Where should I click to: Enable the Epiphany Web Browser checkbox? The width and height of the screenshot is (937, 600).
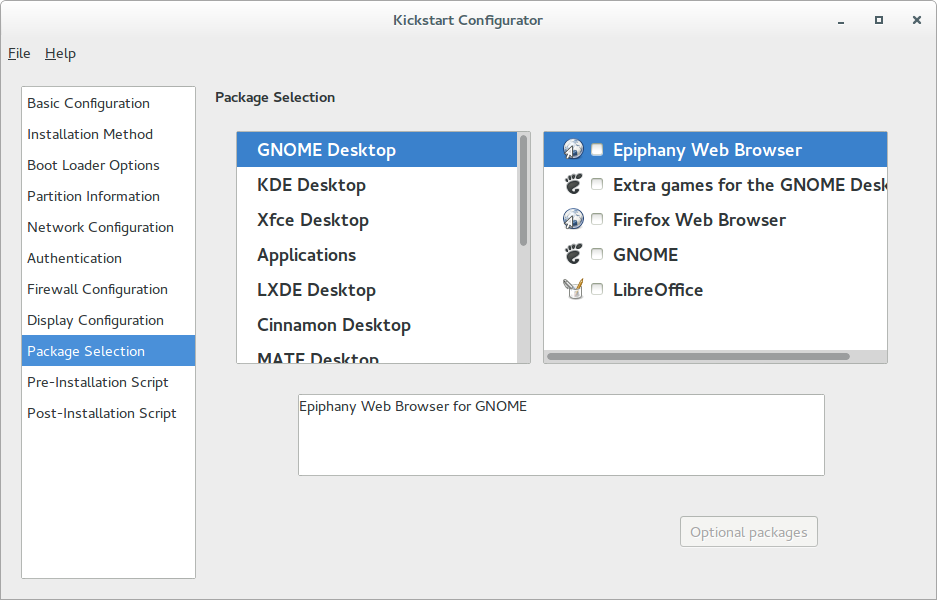tap(596, 149)
